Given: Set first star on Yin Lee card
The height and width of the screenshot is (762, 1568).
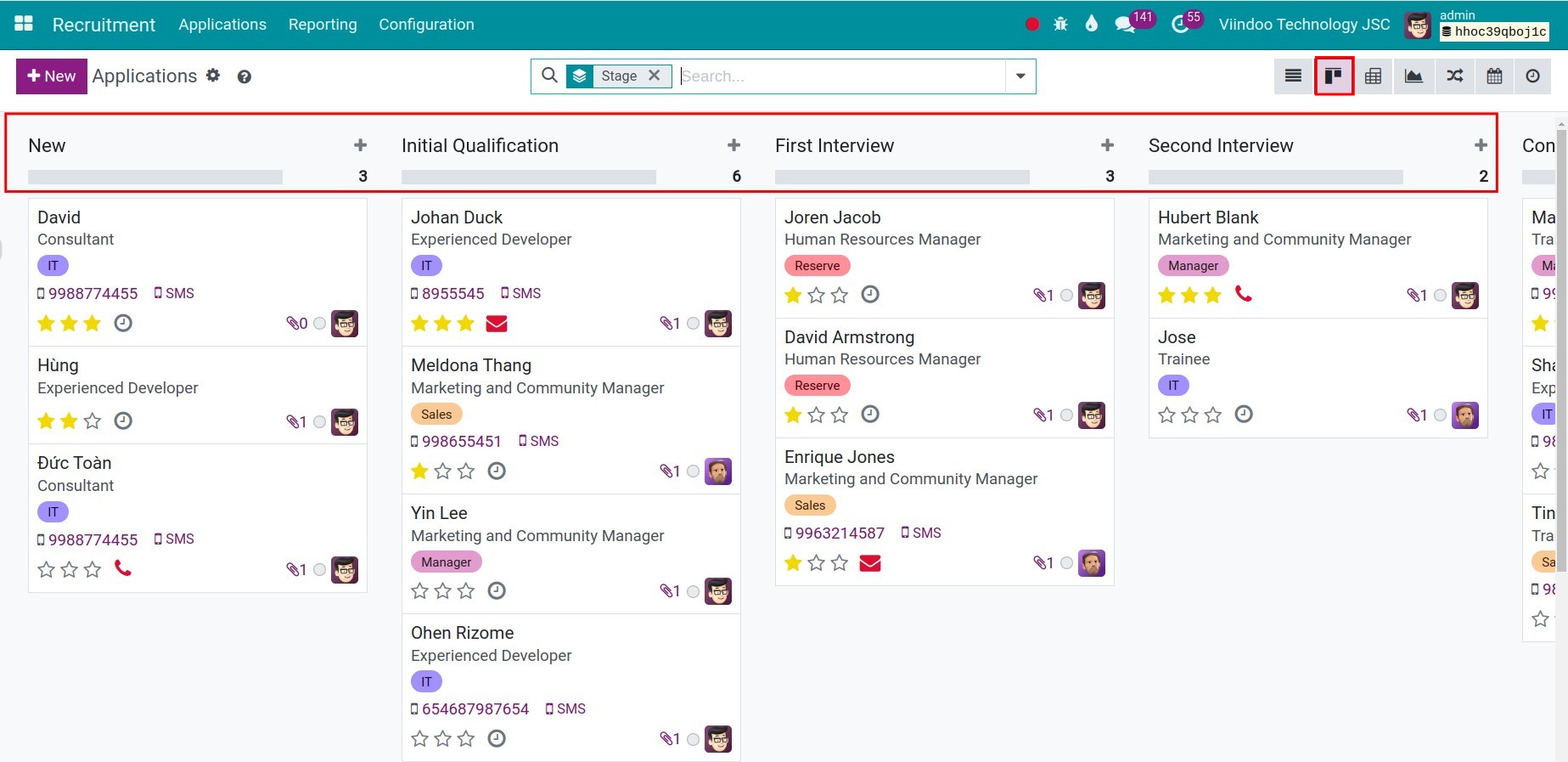Looking at the screenshot, I should tap(419, 590).
